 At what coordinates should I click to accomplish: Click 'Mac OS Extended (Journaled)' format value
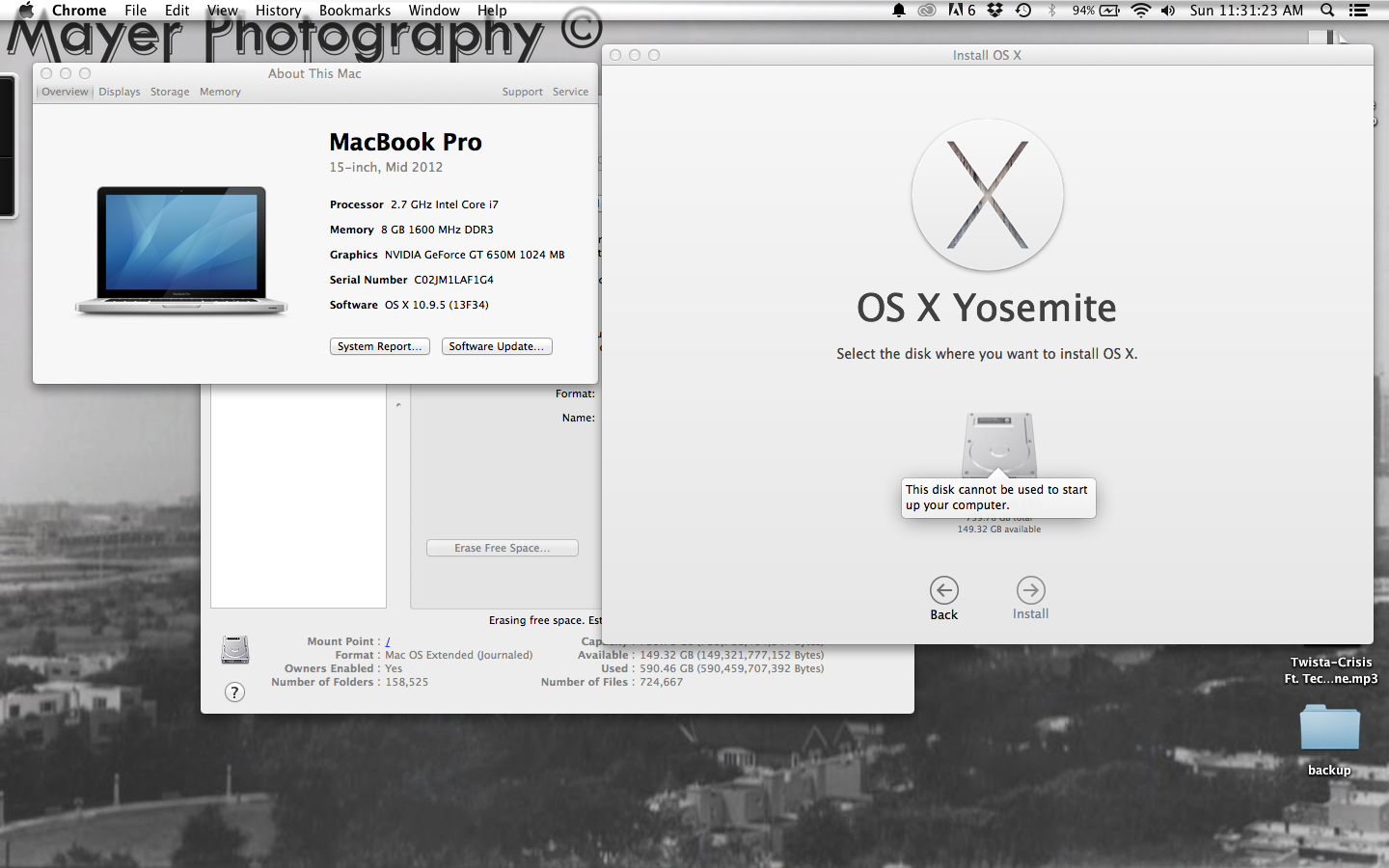459,655
